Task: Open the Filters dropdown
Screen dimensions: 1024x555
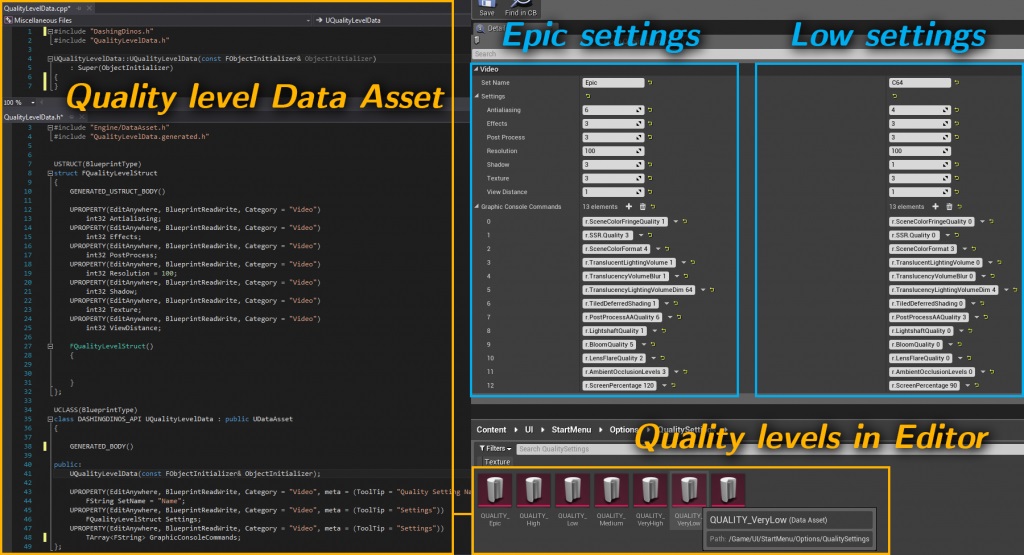Action: 495,449
